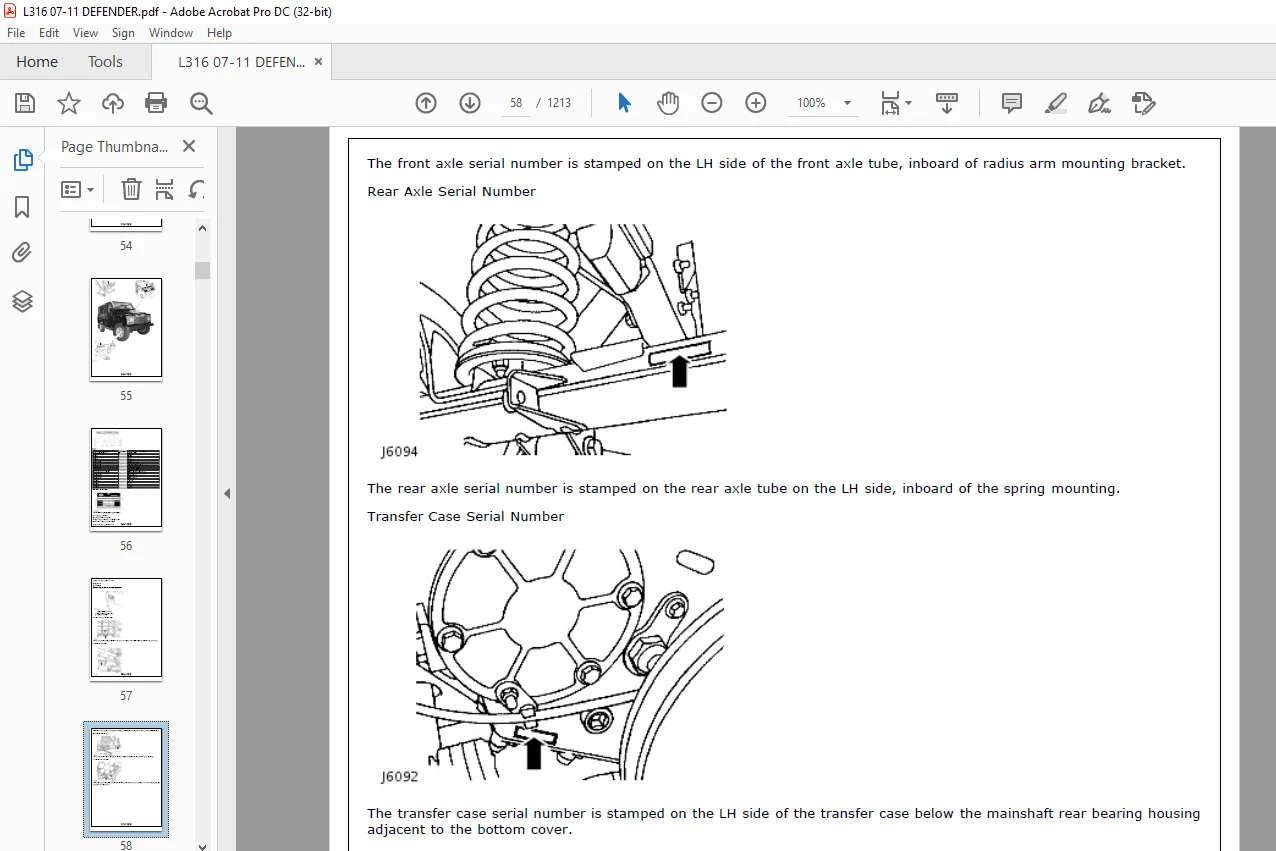Viewport: 1276px width, 851px height.
Task: Select the page 58 thumbnail
Action: [126, 779]
